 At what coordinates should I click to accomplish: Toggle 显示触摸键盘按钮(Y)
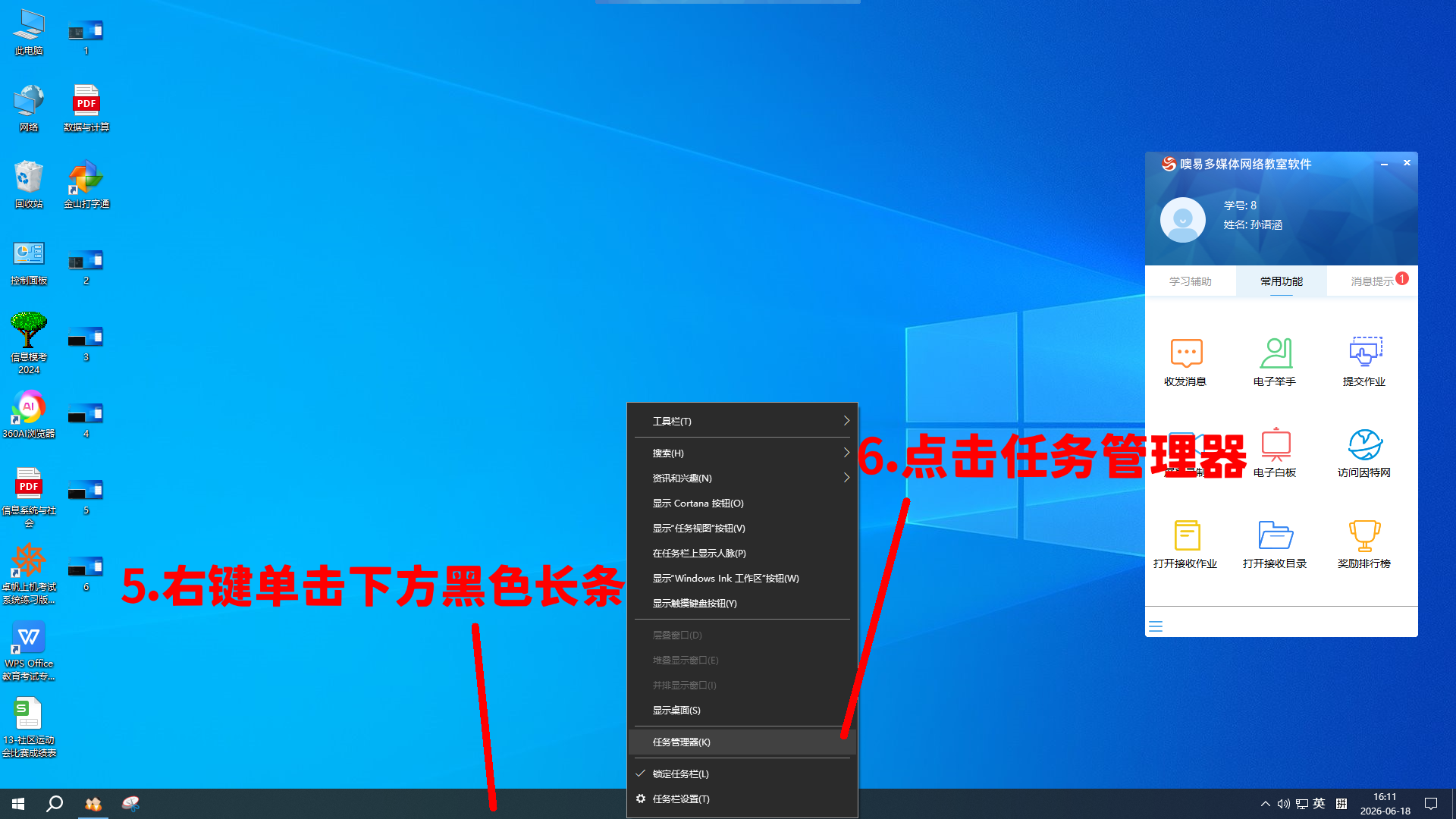pos(743,603)
